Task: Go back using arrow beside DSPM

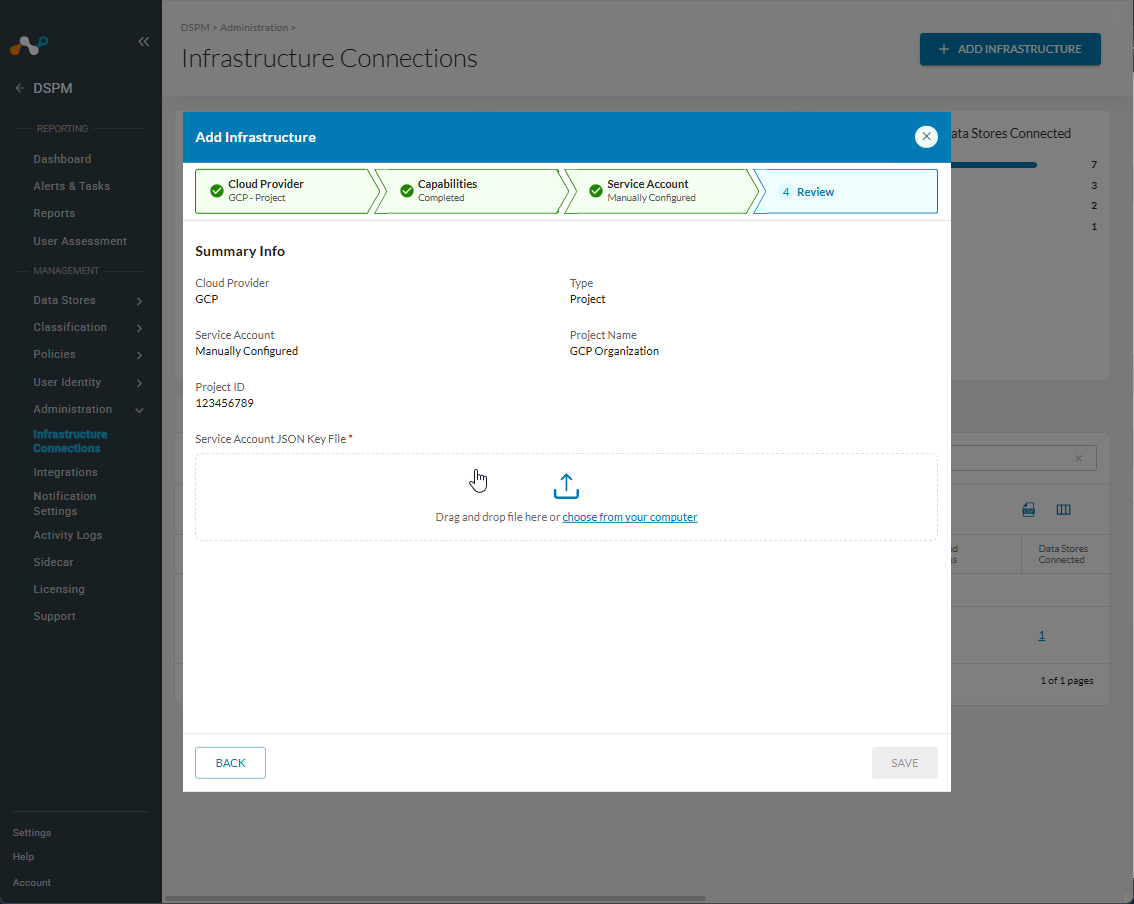Action: pos(20,88)
